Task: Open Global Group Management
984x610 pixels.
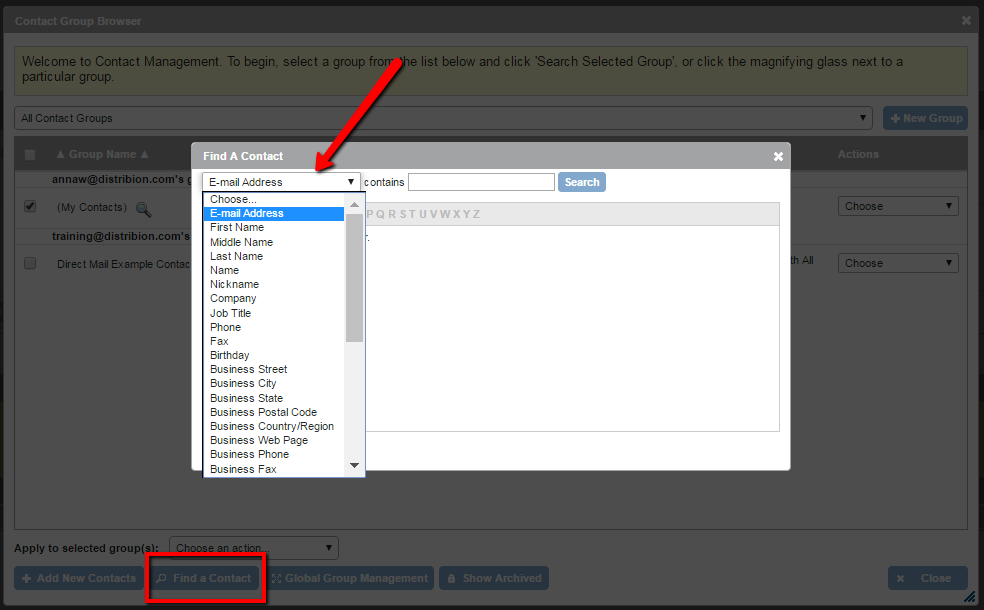Action: 350,578
